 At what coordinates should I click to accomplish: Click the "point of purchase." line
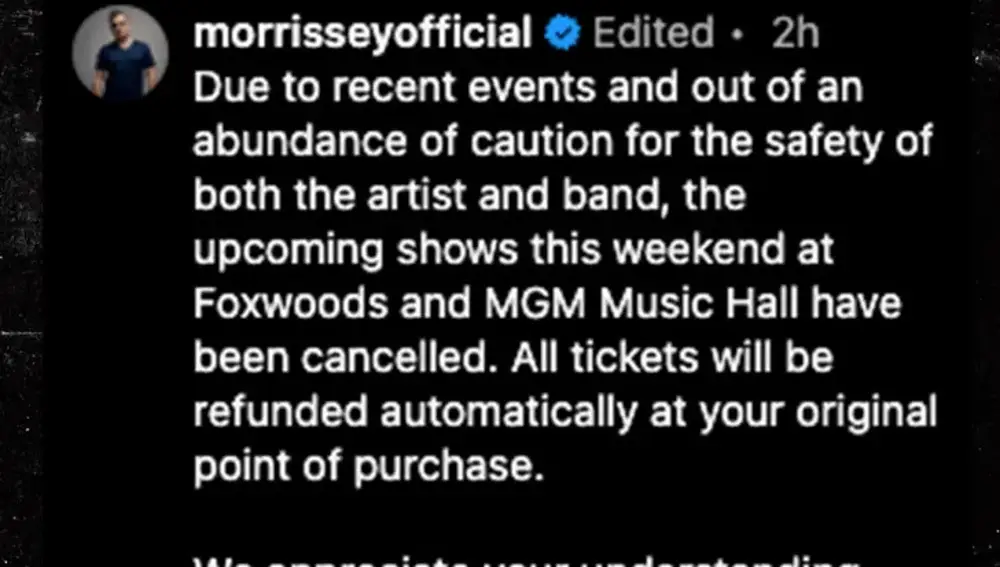(369, 468)
